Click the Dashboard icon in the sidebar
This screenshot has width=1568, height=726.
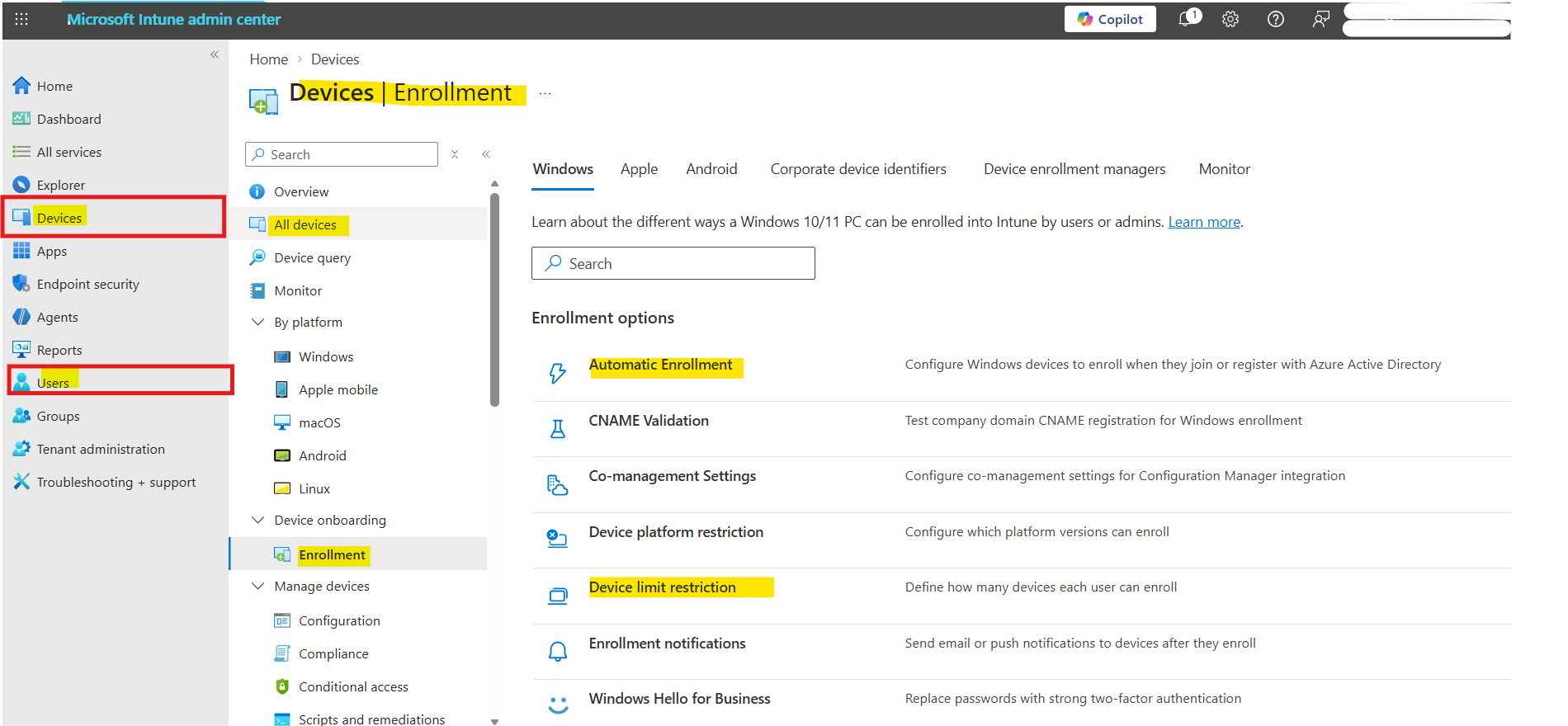21,119
